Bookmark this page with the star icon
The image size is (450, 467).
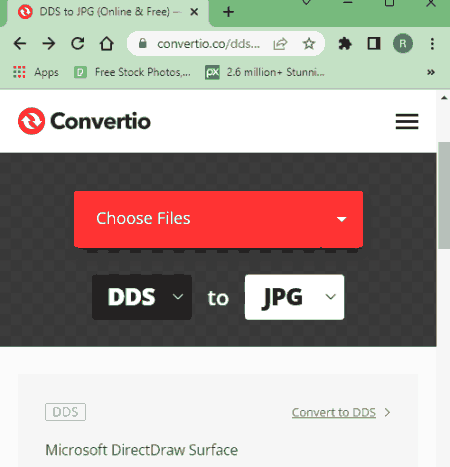tap(309, 44)
